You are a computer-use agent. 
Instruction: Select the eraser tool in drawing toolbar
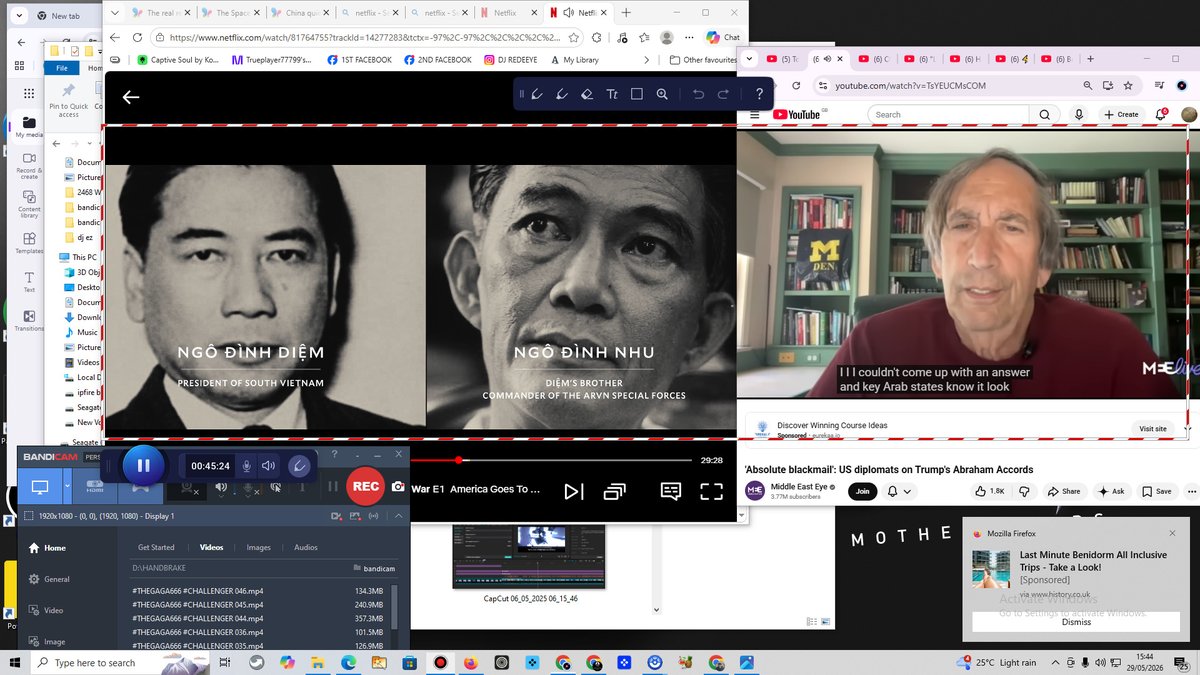[x=587, y=94]
